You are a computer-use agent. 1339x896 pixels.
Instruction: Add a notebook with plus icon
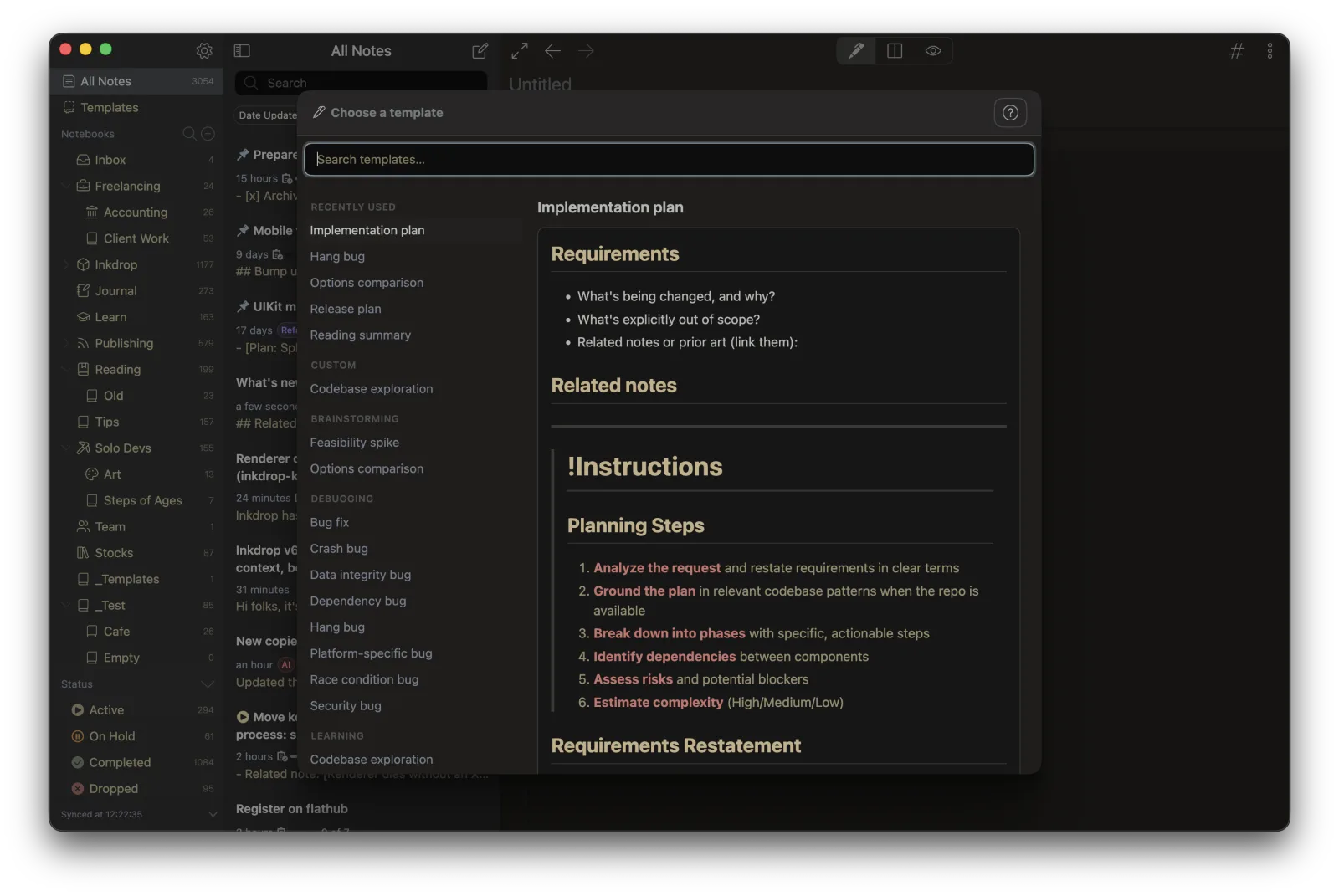point(208,134)
